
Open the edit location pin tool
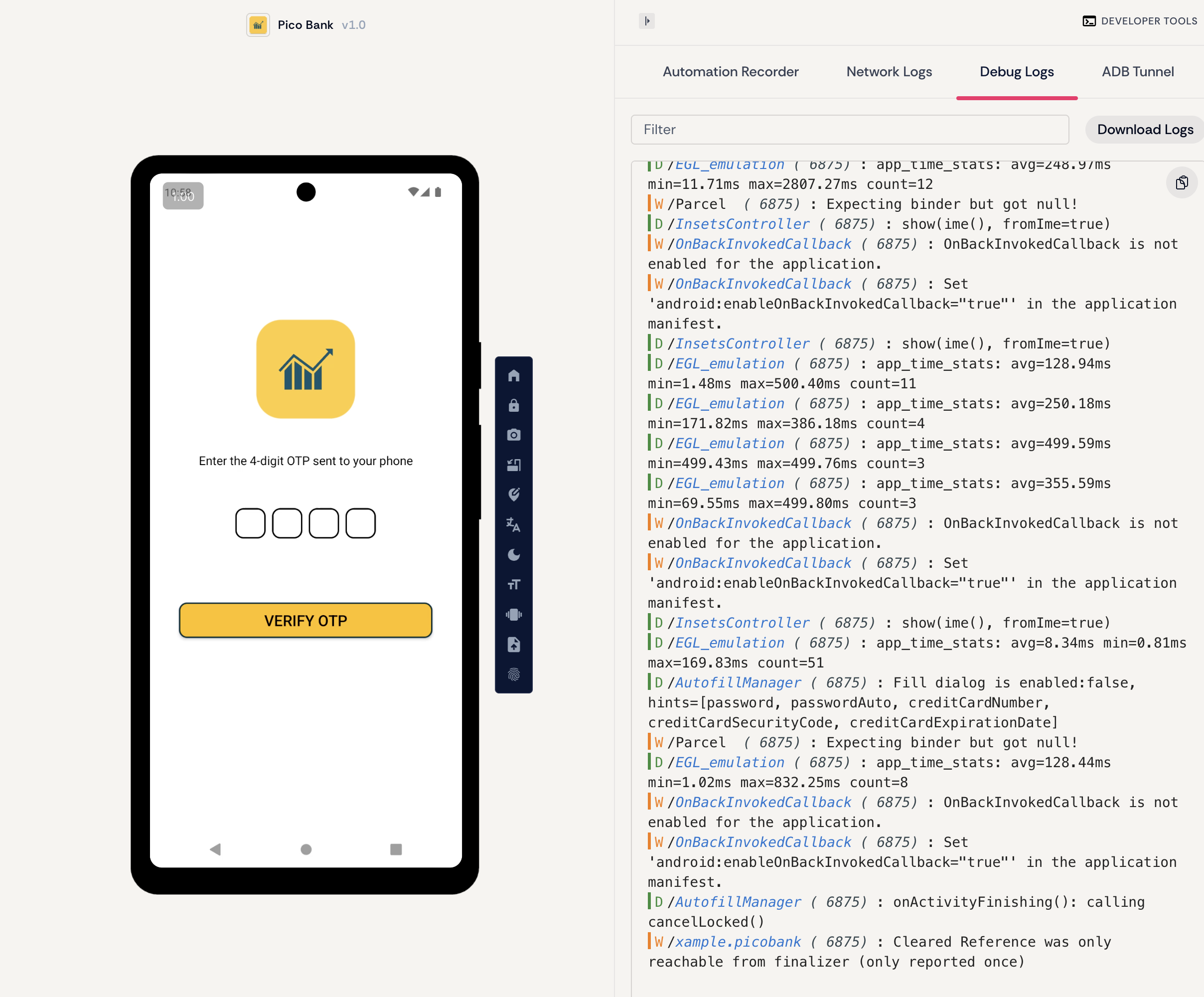514,495
